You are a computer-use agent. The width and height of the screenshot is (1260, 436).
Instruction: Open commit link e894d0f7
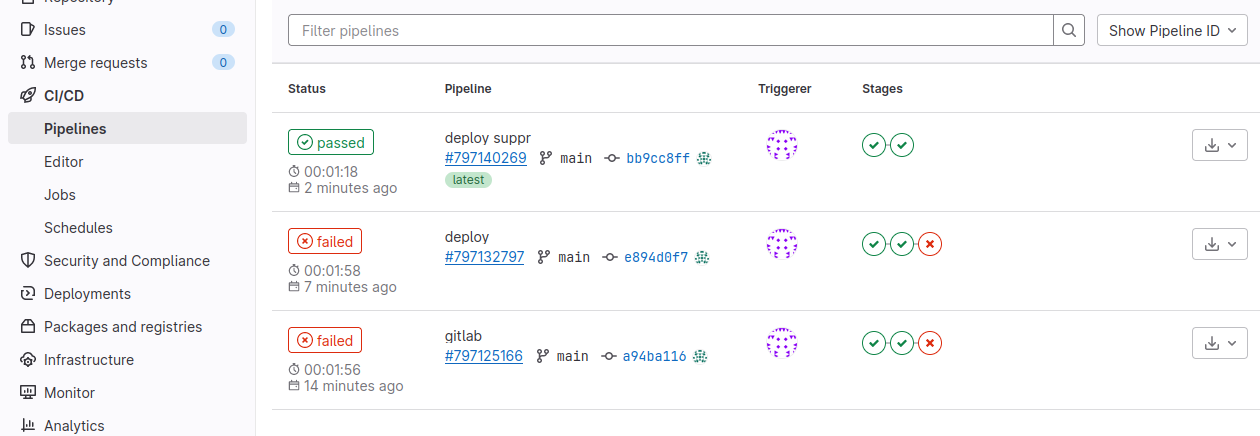coord(656,257)
